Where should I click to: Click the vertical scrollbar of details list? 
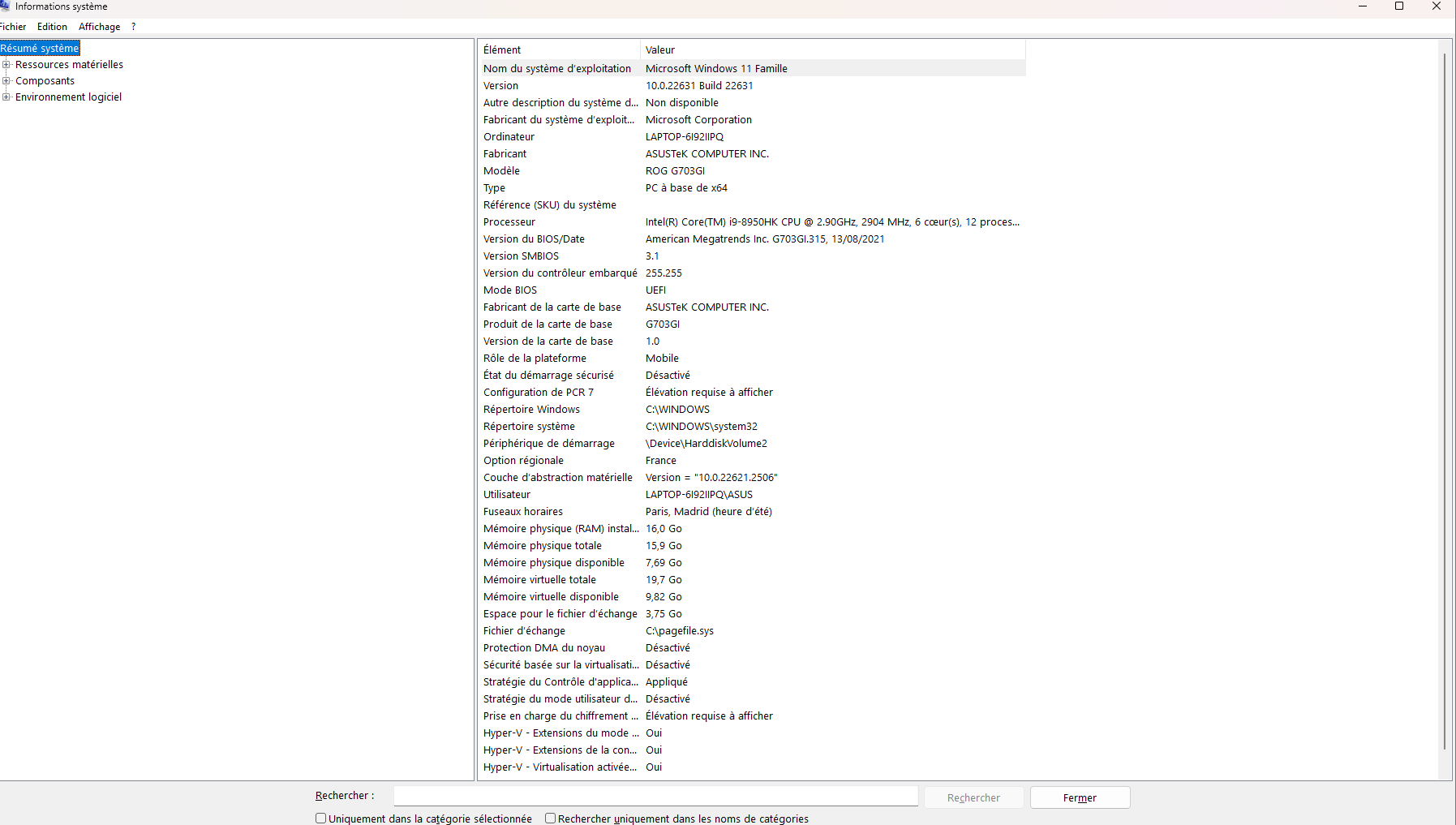(x=1445, y=402)
